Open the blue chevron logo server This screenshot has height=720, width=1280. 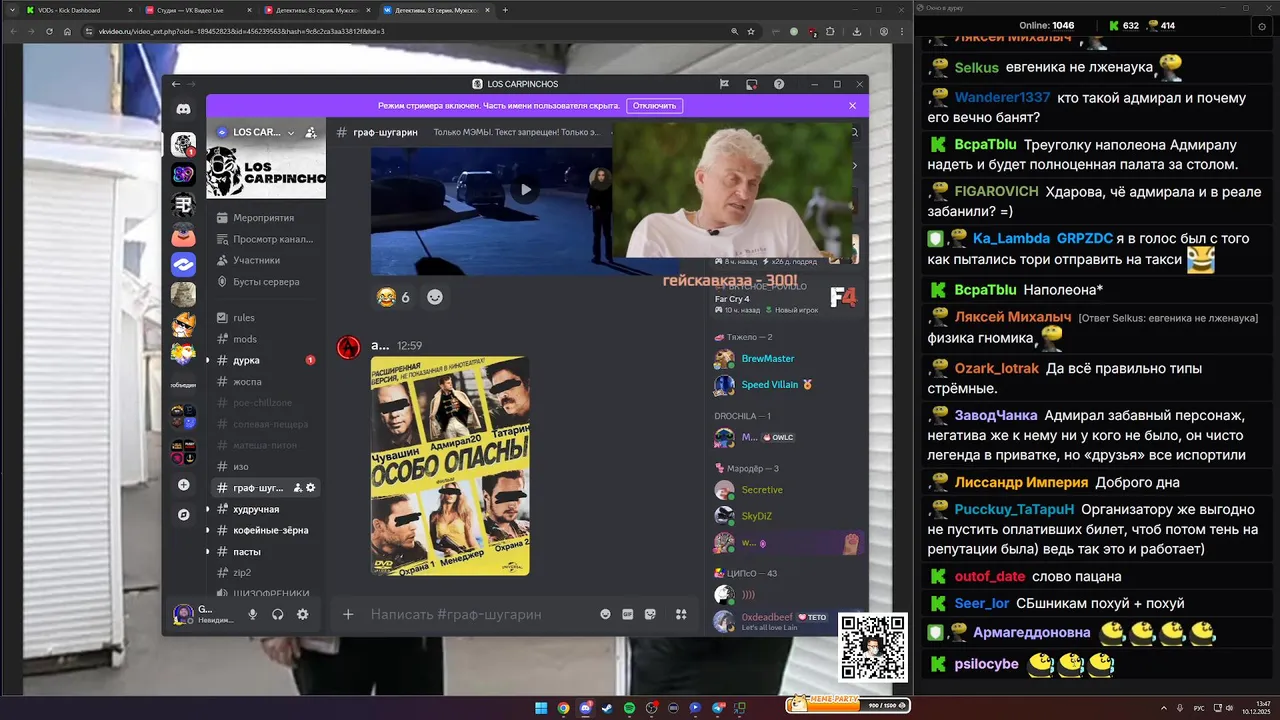[x=183, y=264]
